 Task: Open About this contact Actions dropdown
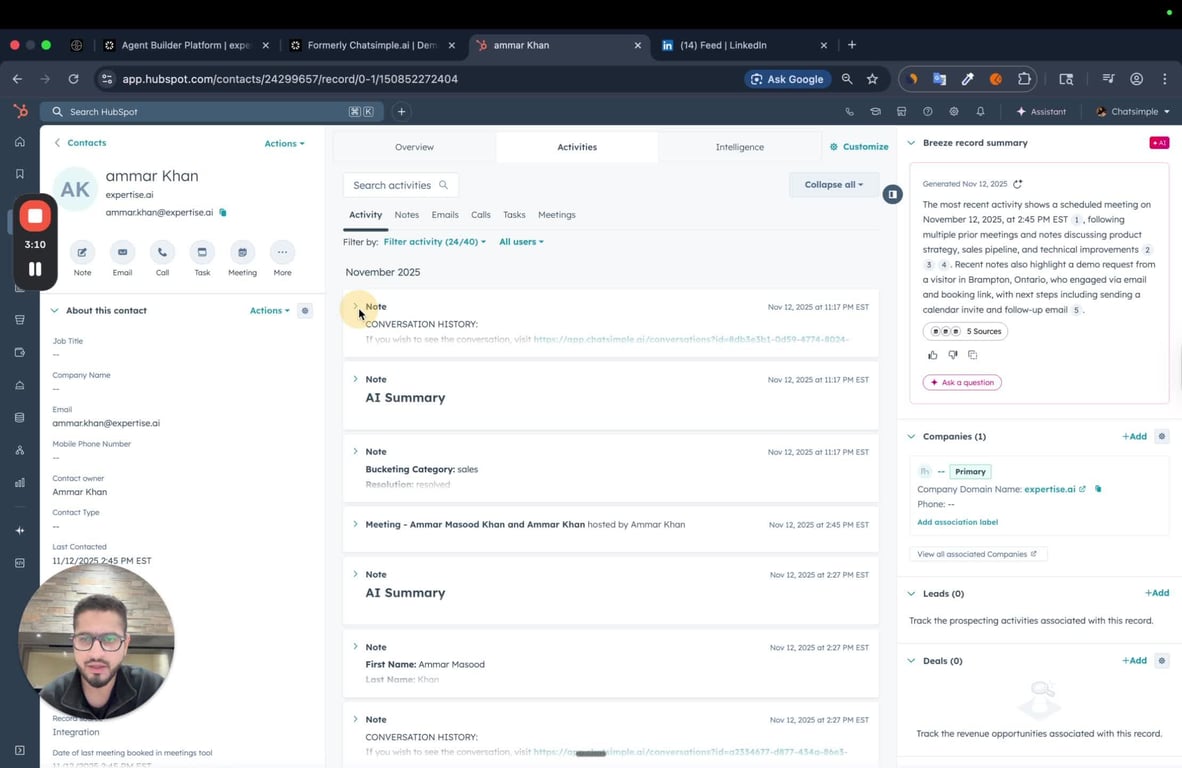(269, 311)
